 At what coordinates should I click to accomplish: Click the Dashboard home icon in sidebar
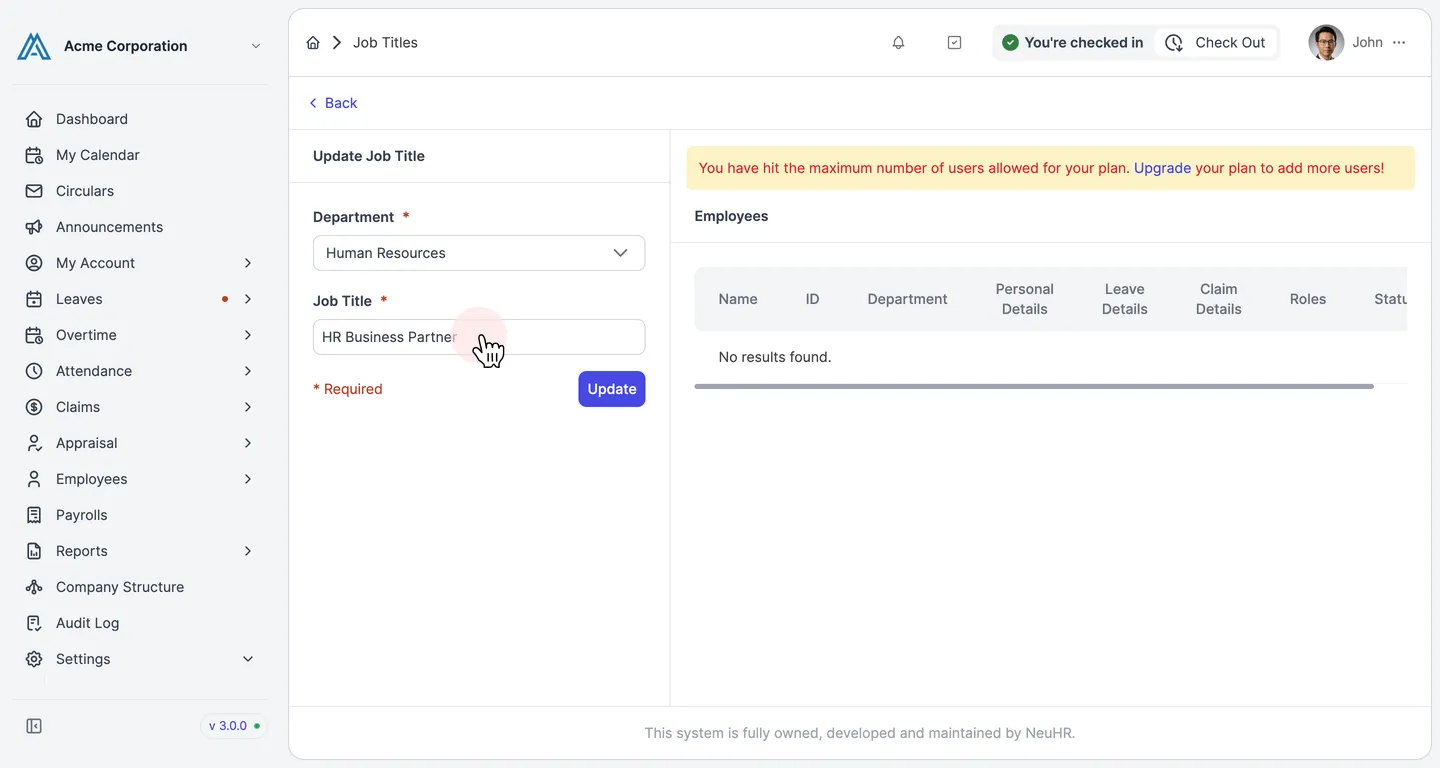coord(34,119)
